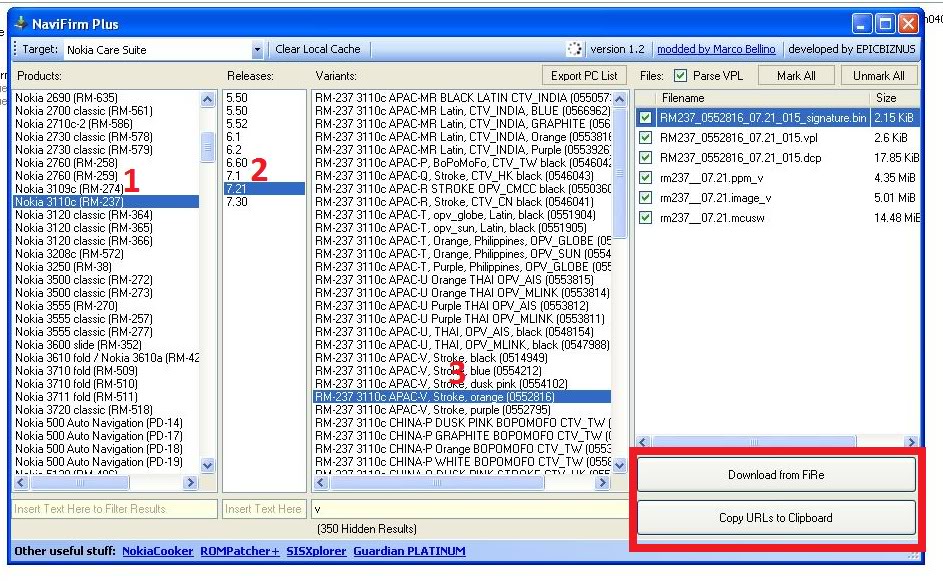Screen dimensions: 943x585
Task: Open the modded by Marco Bellino link
Action: pos(716,49)
